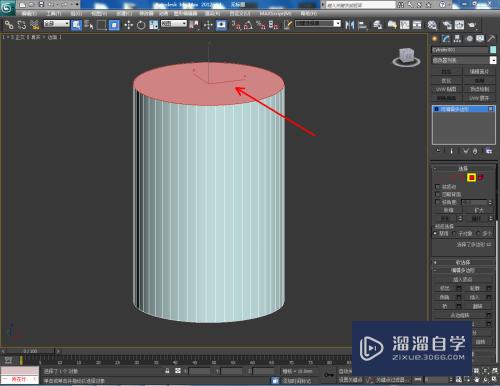Click the Grow selection button
The height and width of the screenshot is (386, 500).
point(478,210)
